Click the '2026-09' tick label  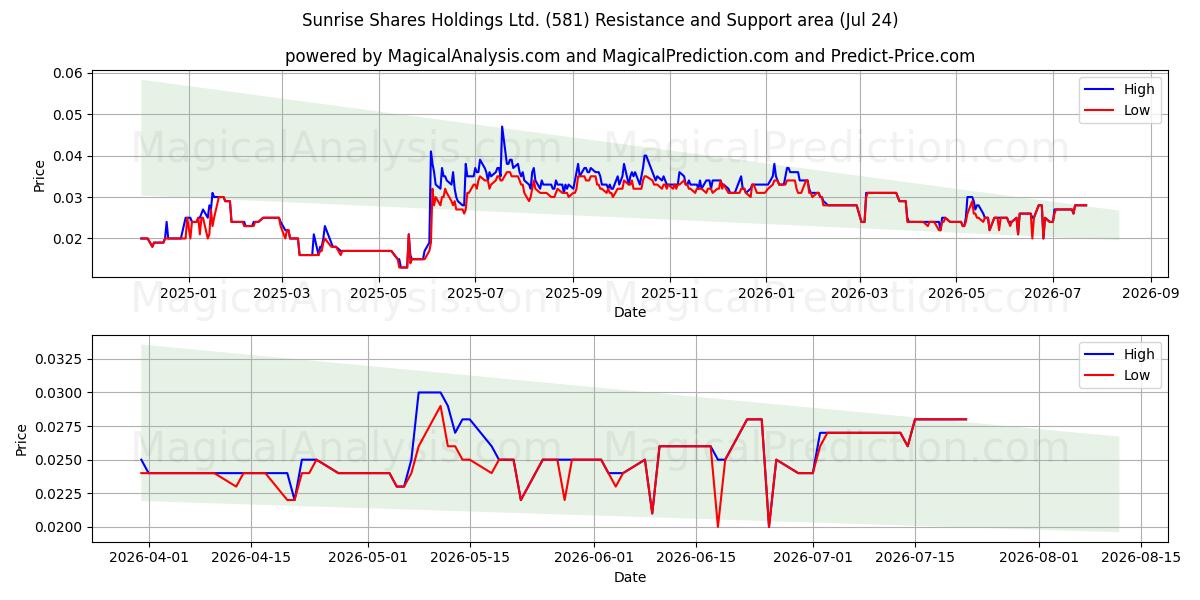pos(1151,293)
